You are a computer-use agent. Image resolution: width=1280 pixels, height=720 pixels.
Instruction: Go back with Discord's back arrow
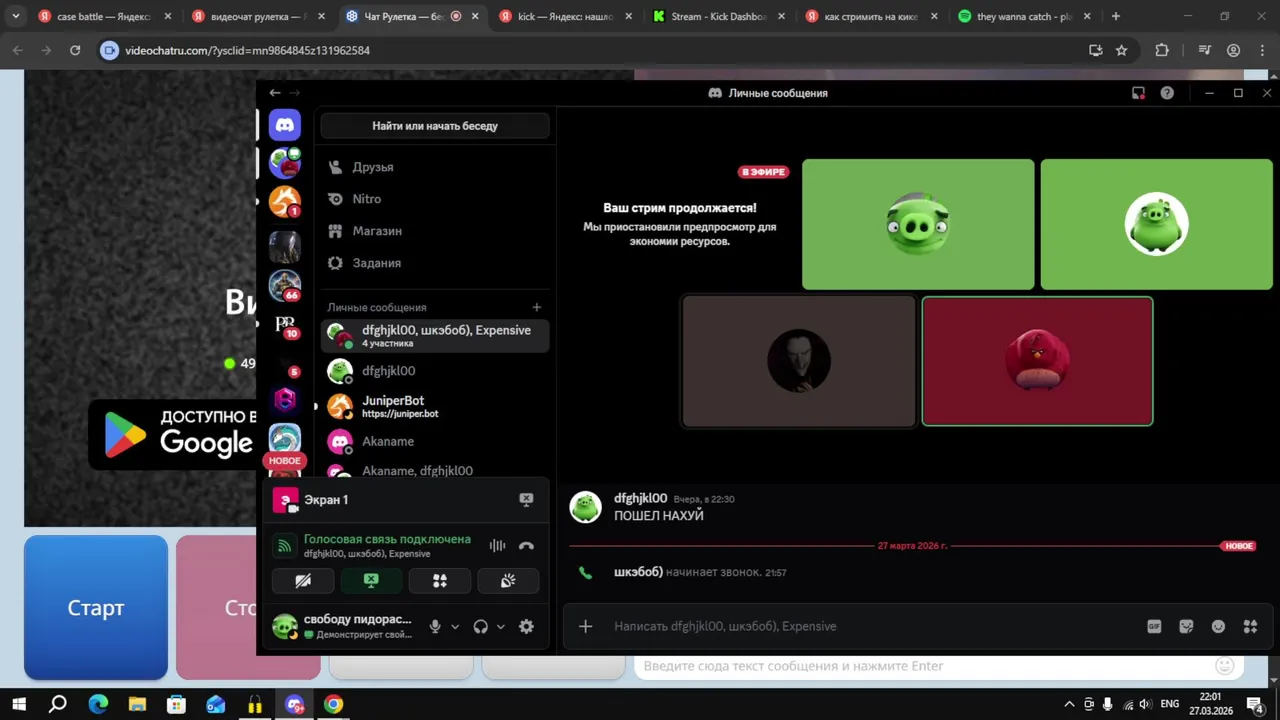pos(275,93)
